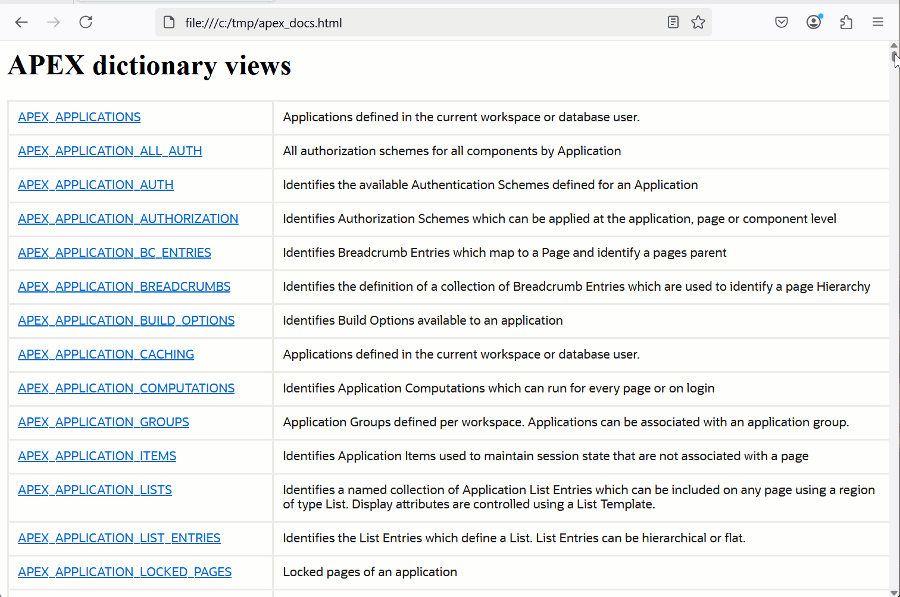Open the hamburger application menu
Screen dimensions: 900x597
click(x=878, y=22)
